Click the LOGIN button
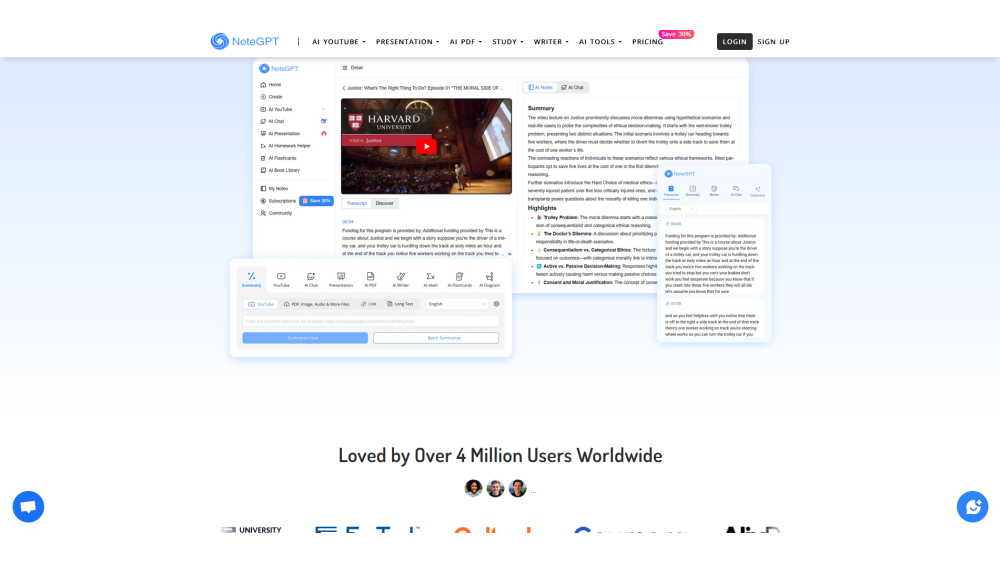This screenshot has height=563, width=1000. pos(734,42)
